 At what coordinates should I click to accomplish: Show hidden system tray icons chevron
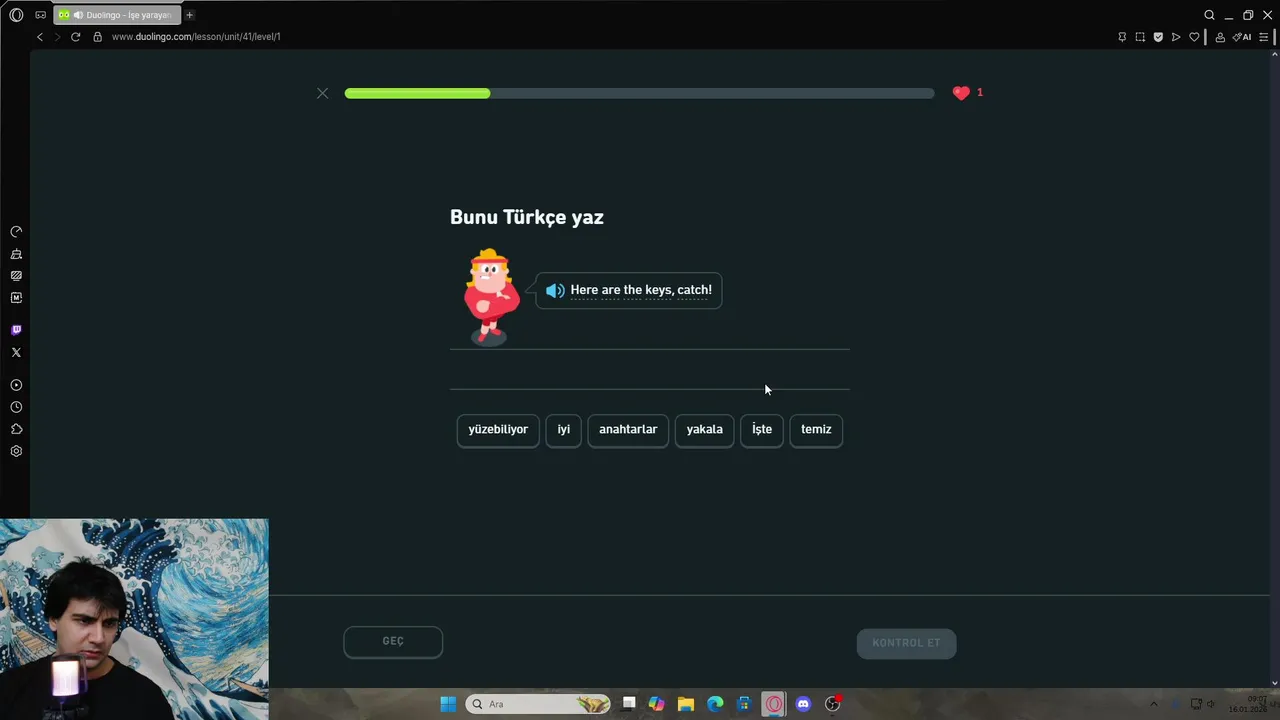[x=1153, y=704]
